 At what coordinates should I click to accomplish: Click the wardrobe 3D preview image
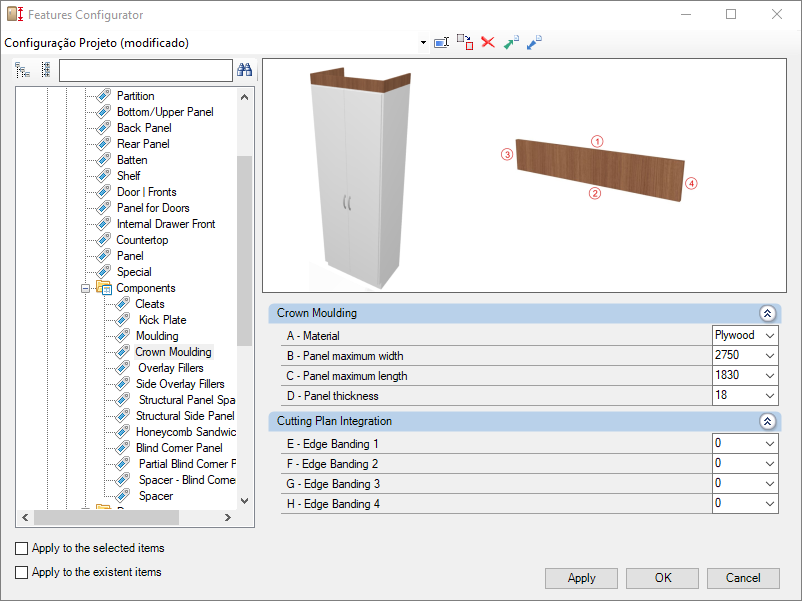[x=360, y=178]
